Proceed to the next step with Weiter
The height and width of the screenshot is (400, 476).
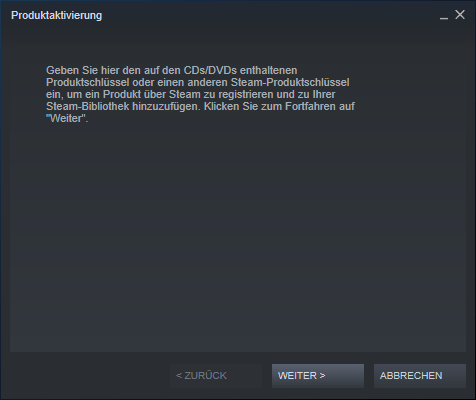coord(318,376)
